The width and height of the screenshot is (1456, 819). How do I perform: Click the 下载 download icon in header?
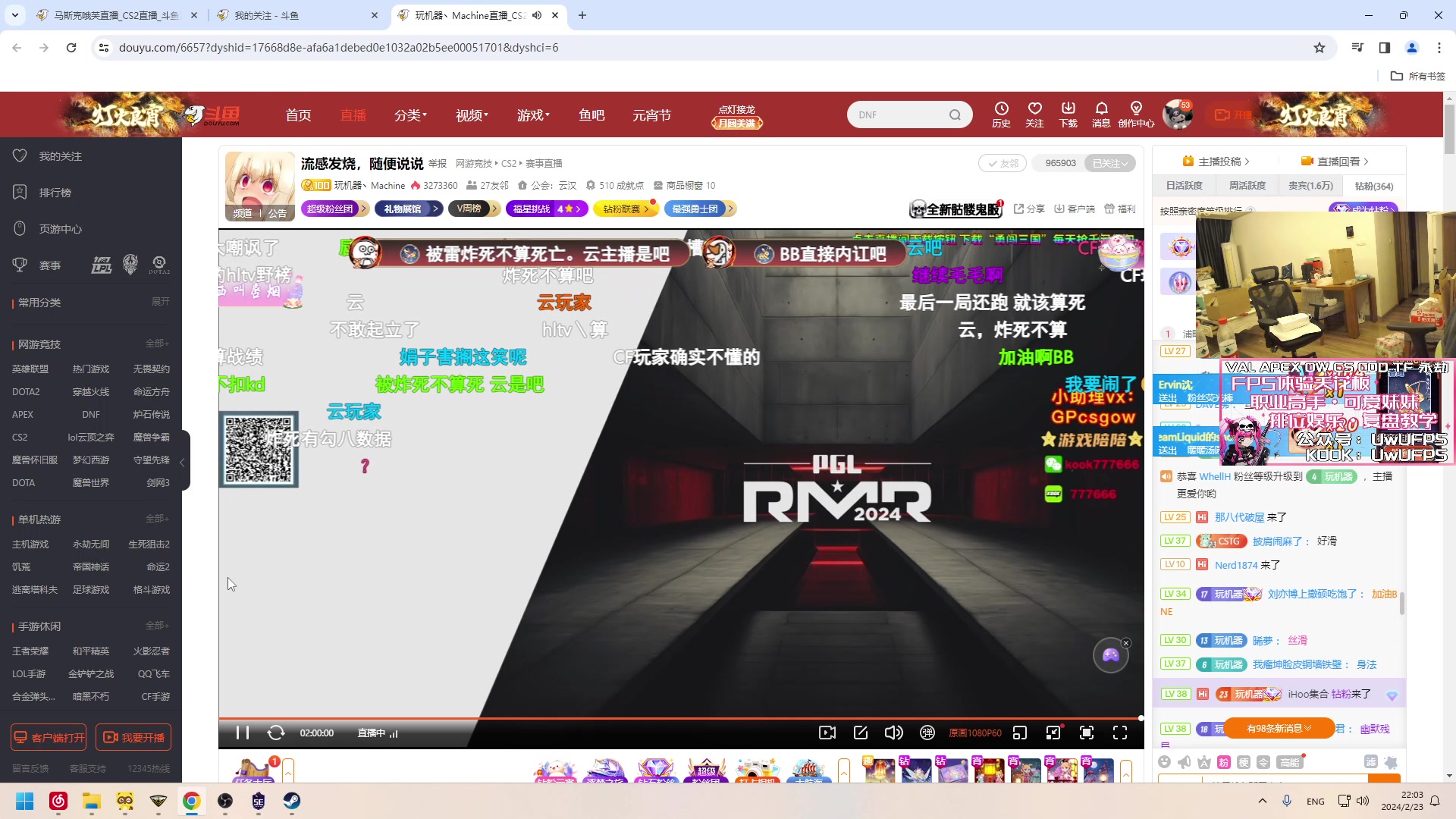tap(1068, 115)
